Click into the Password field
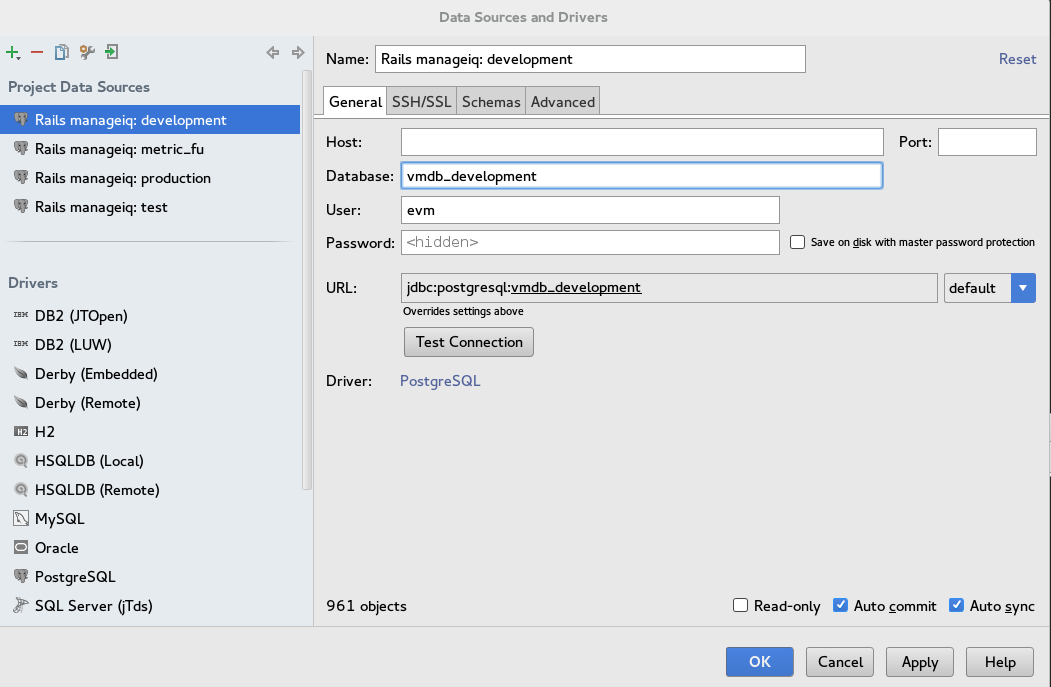 (x=591, y=242)
